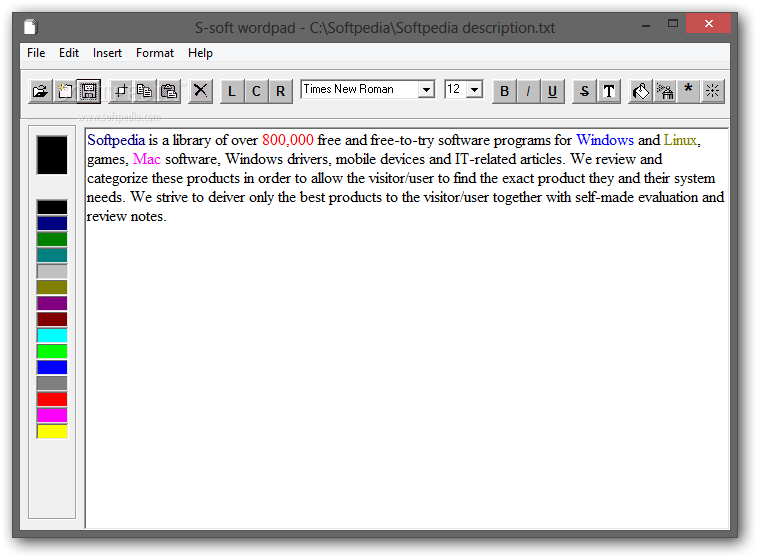Save the document with floppy disk icon
The height and width of the screenshot is (558, 758).
tap(88, 91)
